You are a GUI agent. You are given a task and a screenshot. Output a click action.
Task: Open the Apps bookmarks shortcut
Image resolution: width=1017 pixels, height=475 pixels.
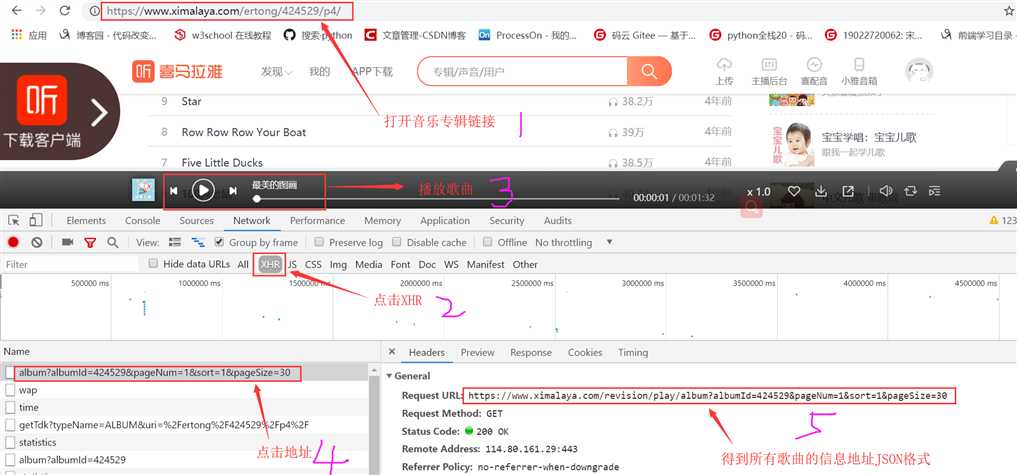(x=29, y=35)
